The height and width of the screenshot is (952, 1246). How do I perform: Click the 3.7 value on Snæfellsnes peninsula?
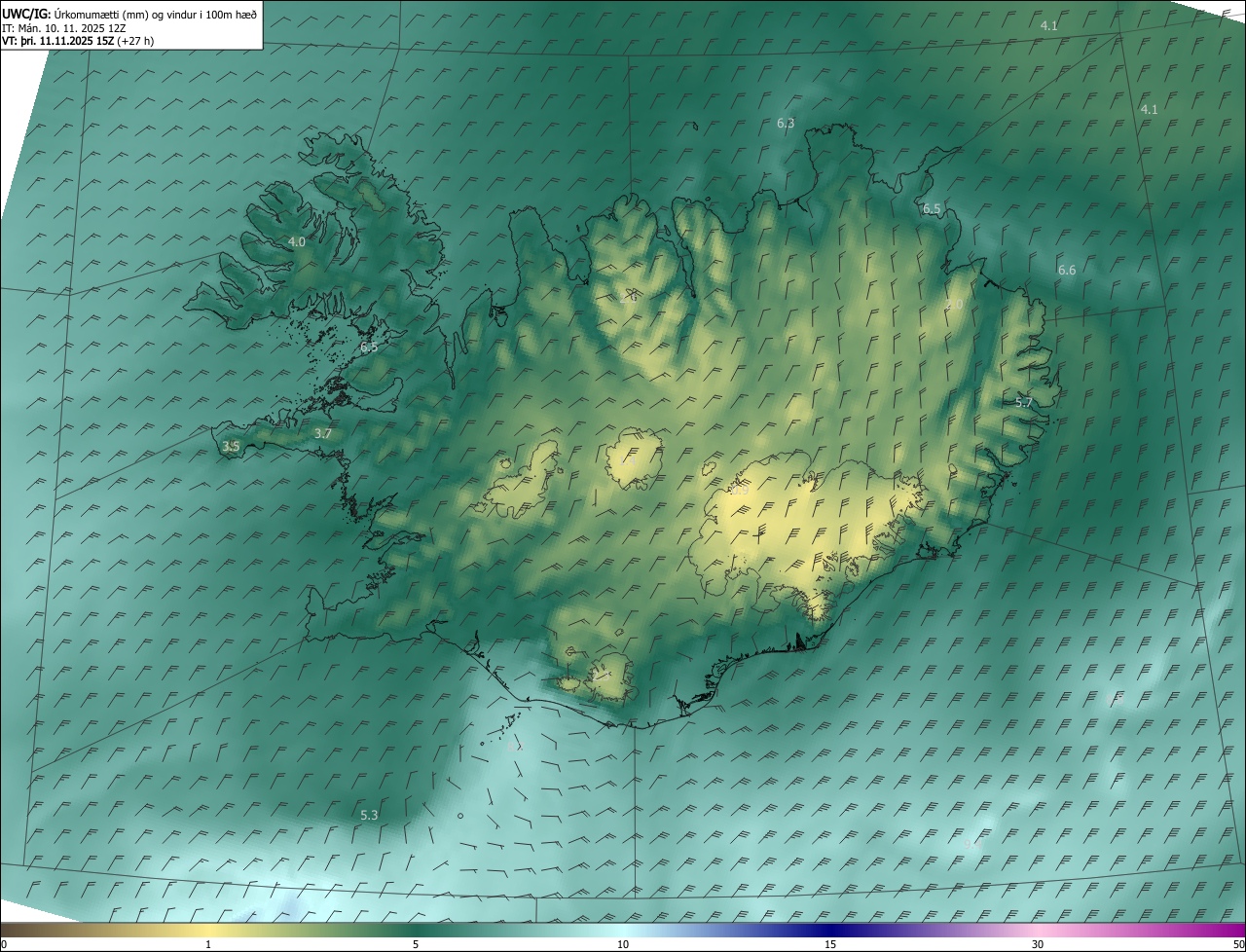click(324, 434)
